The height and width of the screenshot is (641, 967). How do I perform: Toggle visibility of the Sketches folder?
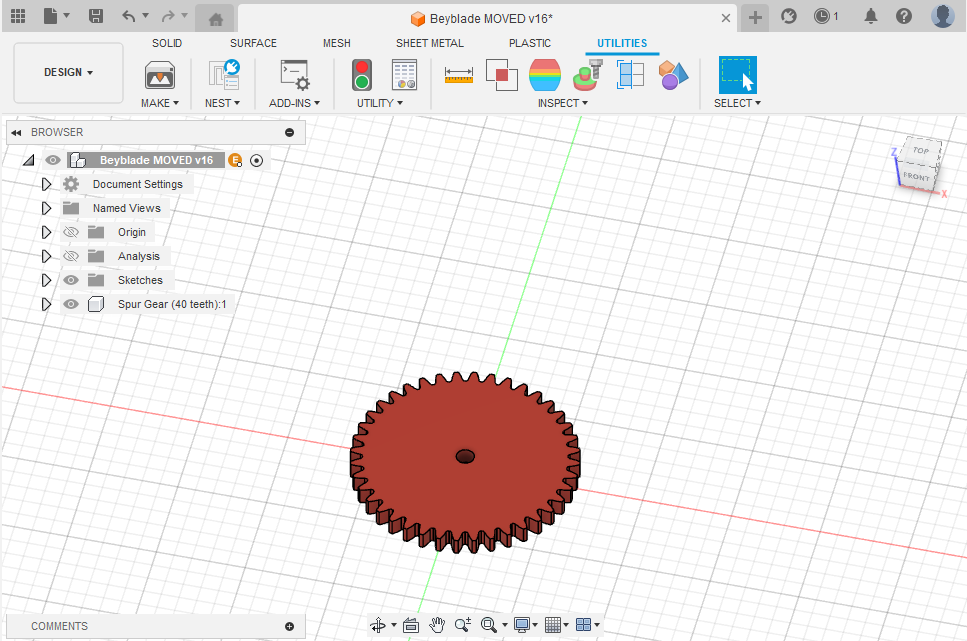pos(70,280)
